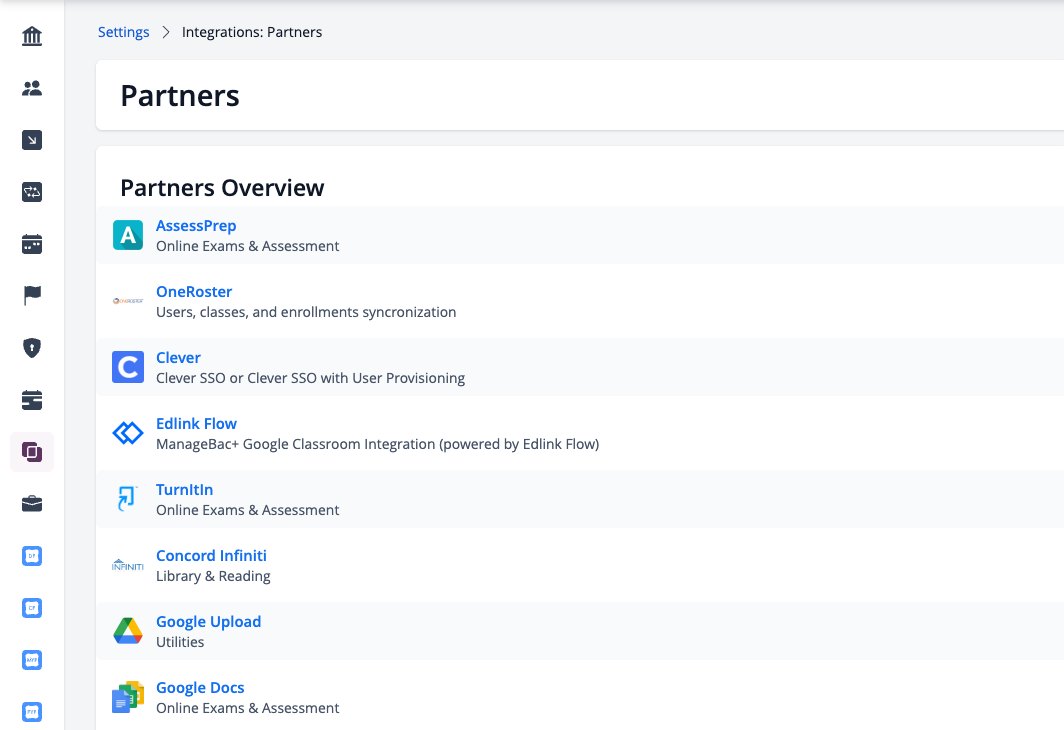Click 'Clever SSO or Clever SSO with User Provisioning' text
The height and width of the screenshot is (730, 1064).
[x=310, y=378]
